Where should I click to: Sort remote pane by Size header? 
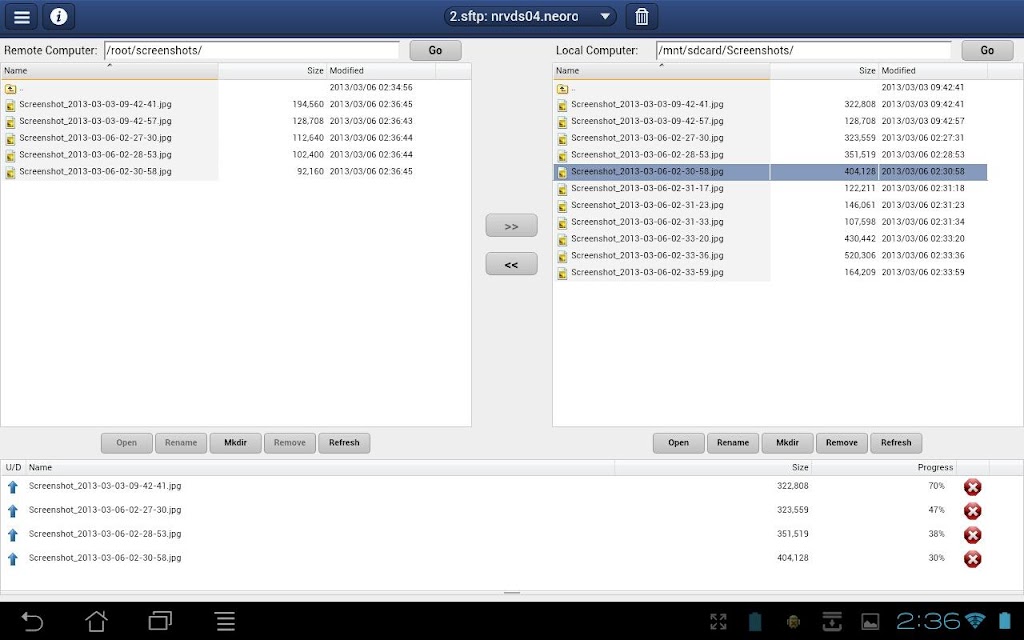click(272, 71)
